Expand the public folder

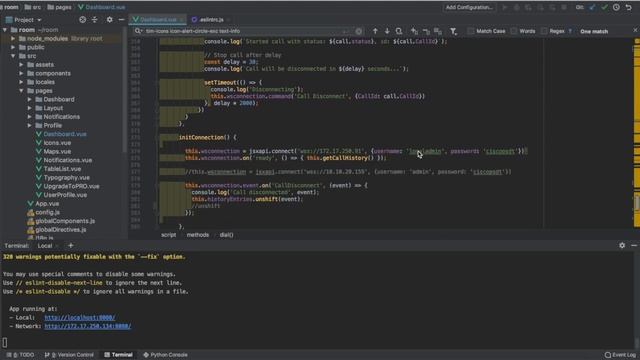[x=13, y=47]
